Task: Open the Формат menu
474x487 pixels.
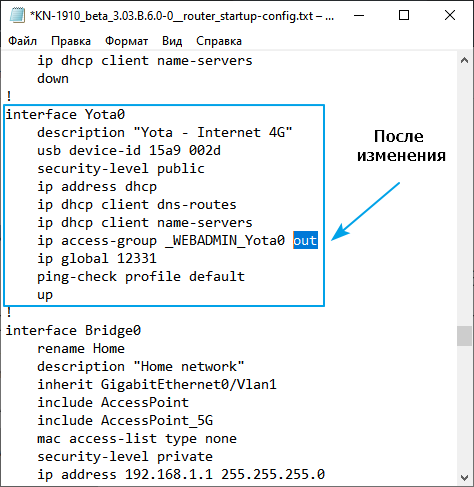Action: (x=126, y=41)
